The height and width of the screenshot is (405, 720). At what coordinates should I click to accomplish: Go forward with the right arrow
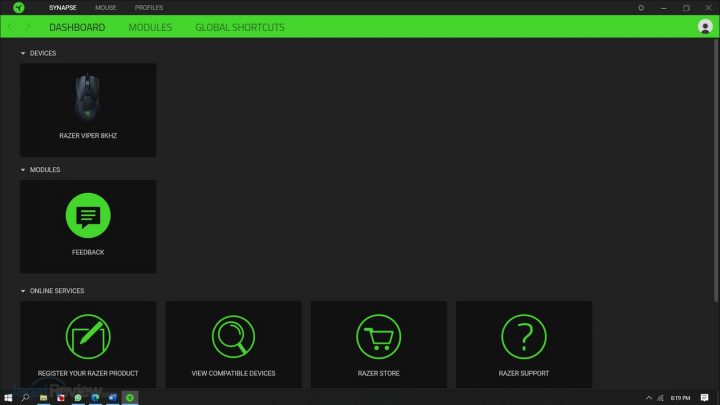28,27
